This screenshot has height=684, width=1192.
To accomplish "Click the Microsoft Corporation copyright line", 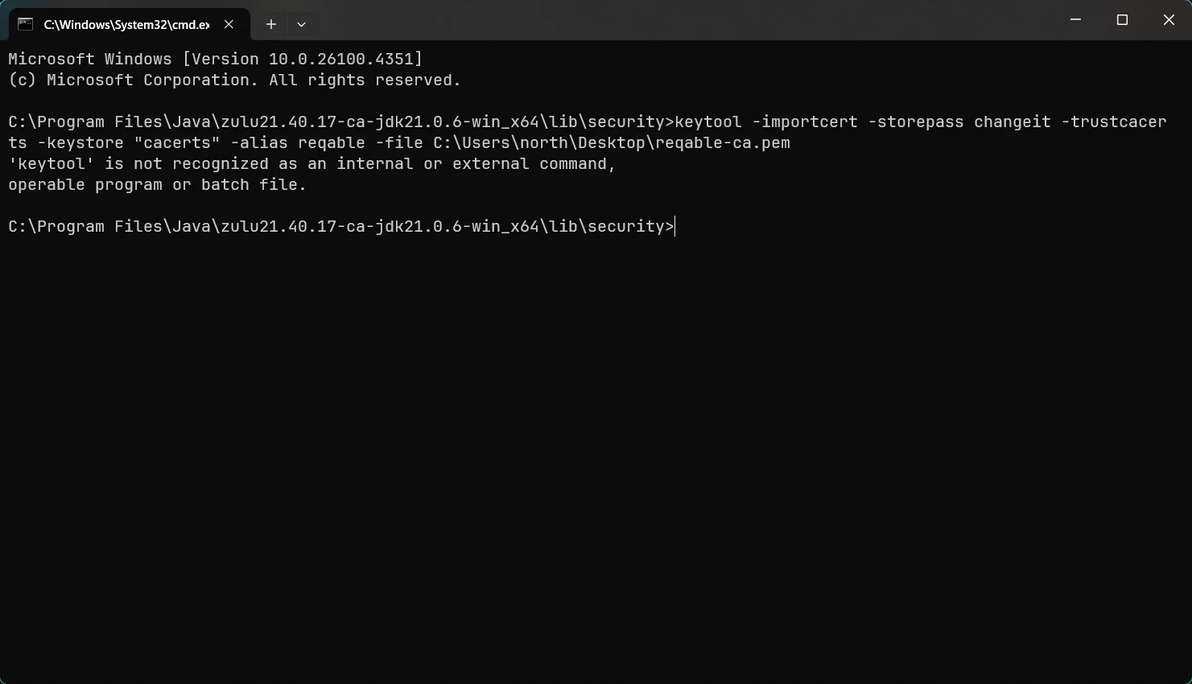I will (x=234, y=80).
